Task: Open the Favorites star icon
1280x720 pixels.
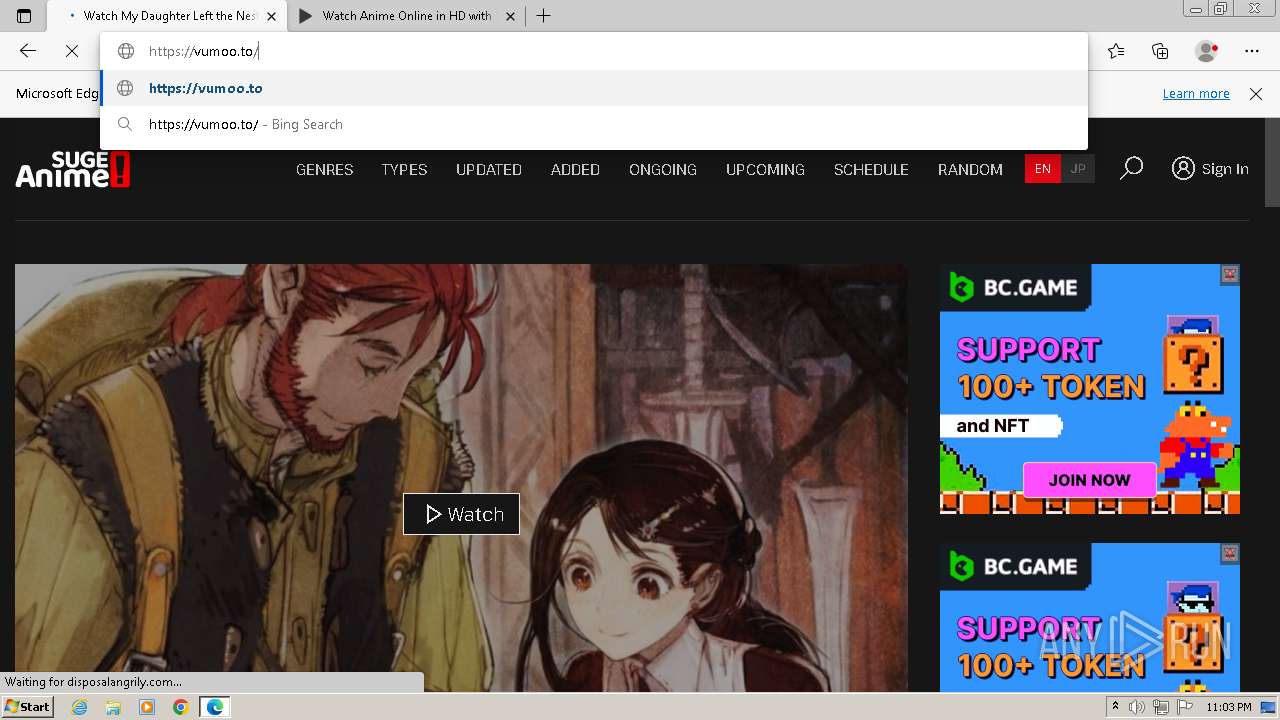Action: point(1116,51)
